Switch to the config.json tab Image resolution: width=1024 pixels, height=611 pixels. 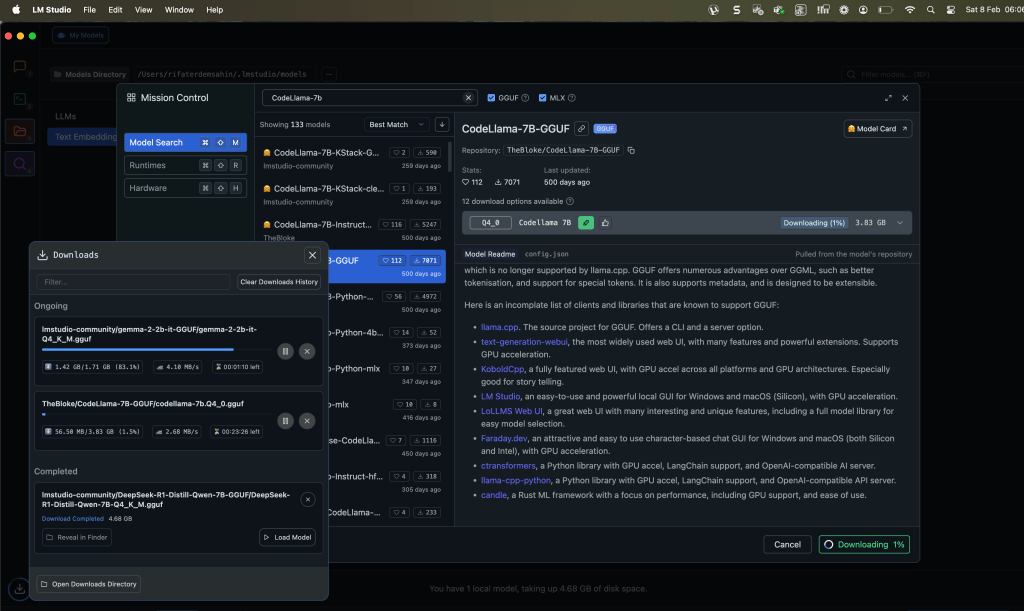547,254
